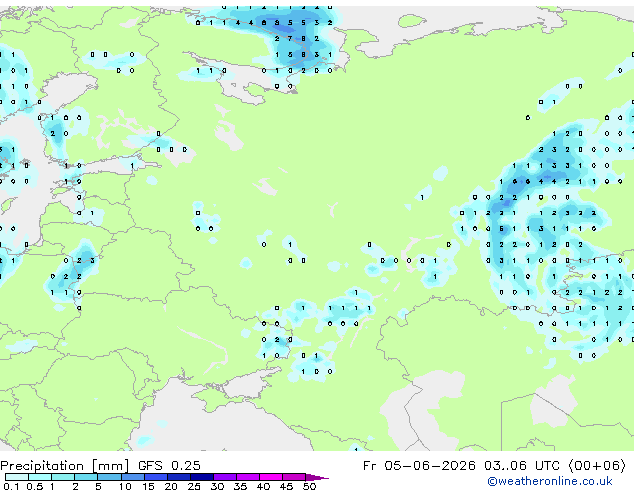
Task: Click the 1–2 mm legend color swatch
Action: [63, 477]
